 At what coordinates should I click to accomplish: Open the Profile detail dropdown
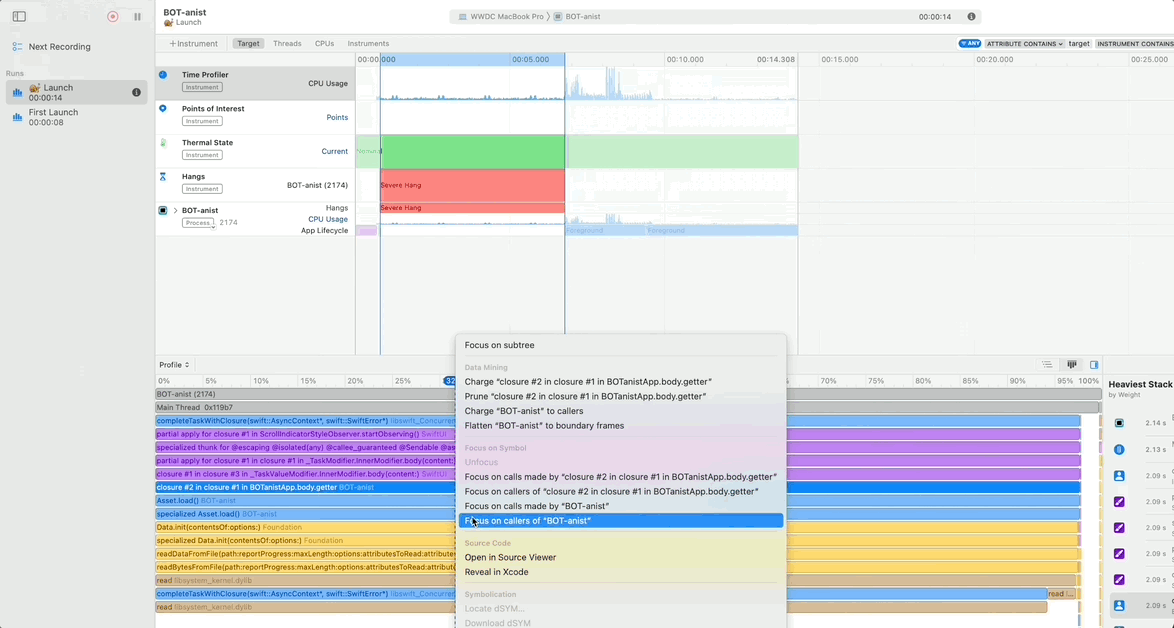(174, 365)
